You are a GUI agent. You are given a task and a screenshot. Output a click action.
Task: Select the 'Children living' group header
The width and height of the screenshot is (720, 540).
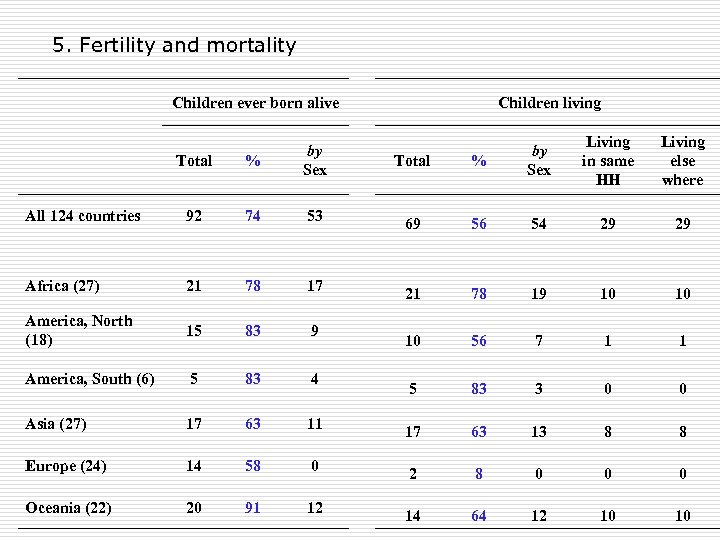click(549, 102)
